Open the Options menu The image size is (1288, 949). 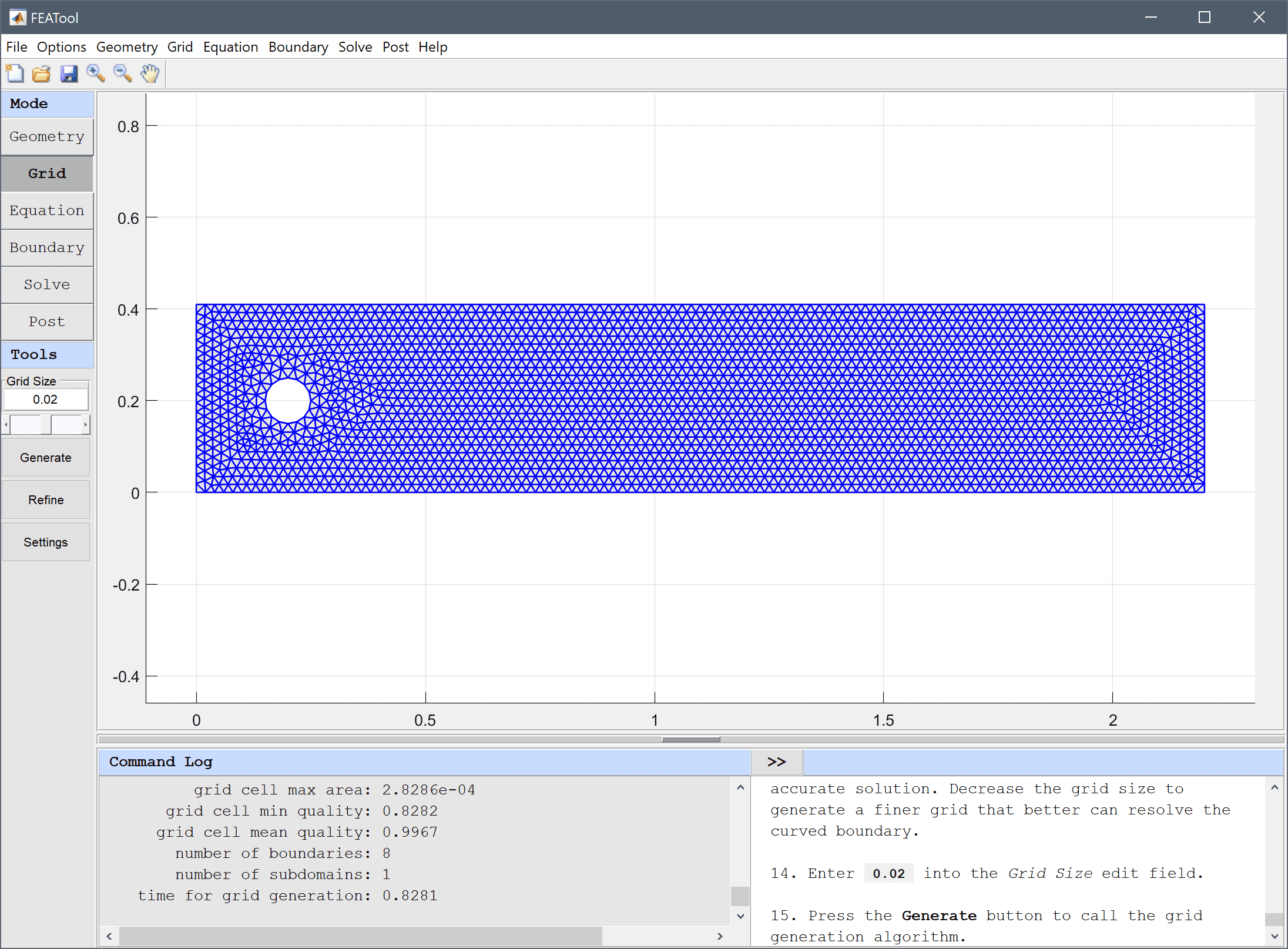(x=61, y=47)
